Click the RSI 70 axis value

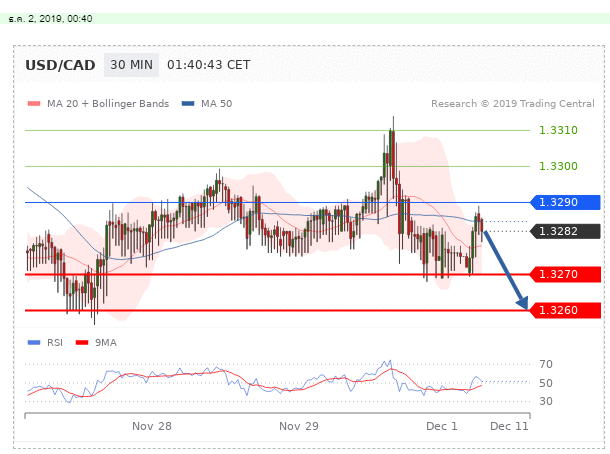click(546, 365)
